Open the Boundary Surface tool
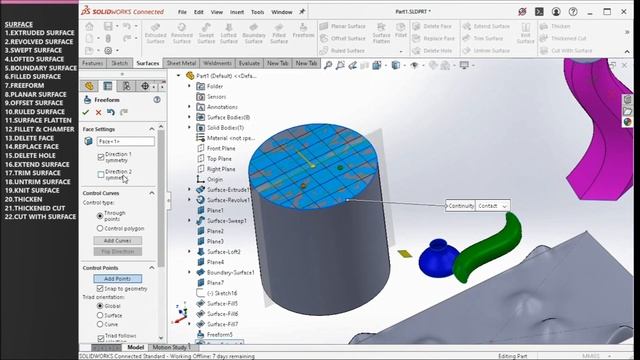Image resolution: width=640 pixels, height=360 pixels. pyautogui.click(x=253, y=33)
